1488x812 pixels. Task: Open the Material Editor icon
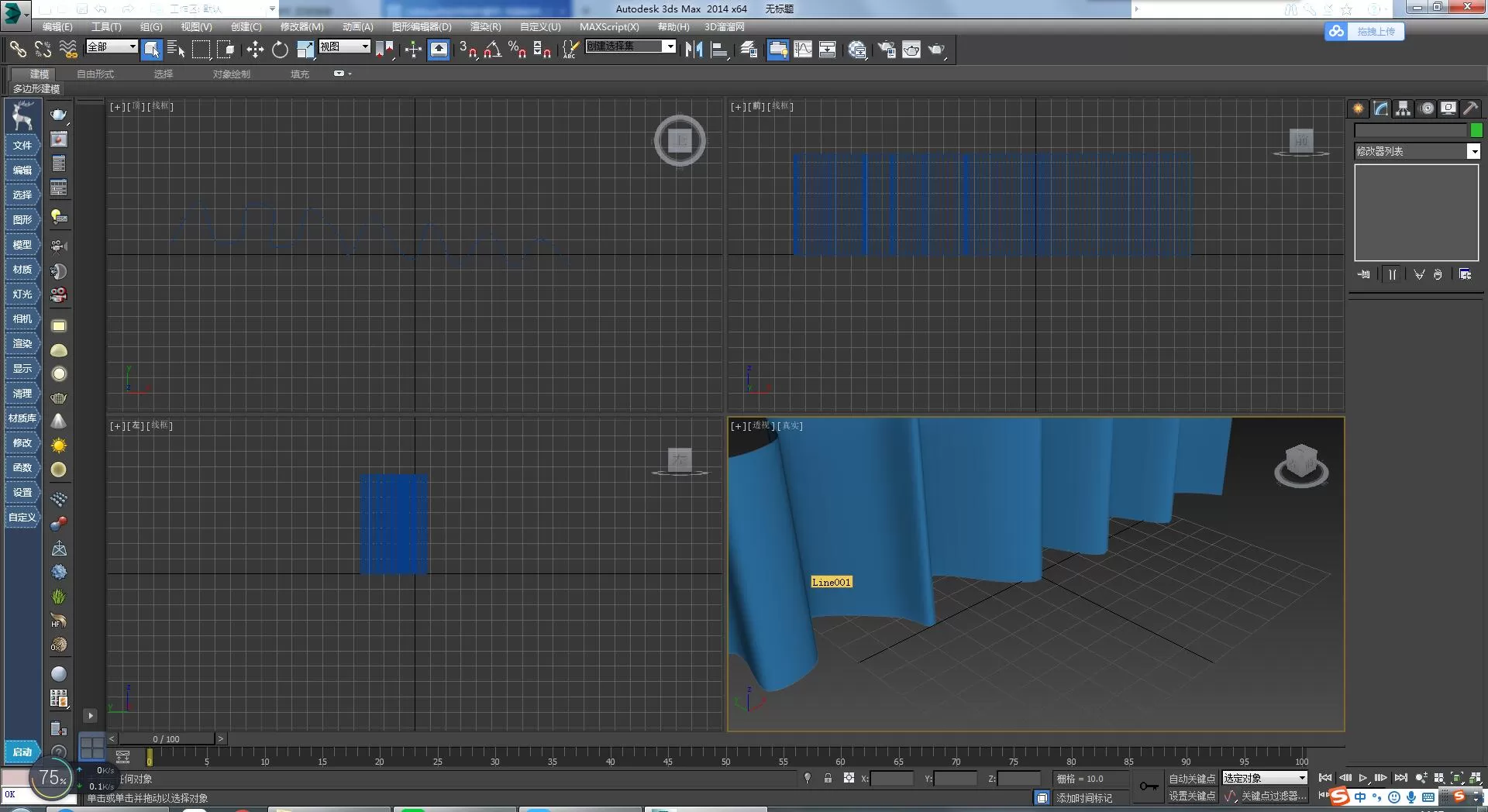[x=857, y=50]
